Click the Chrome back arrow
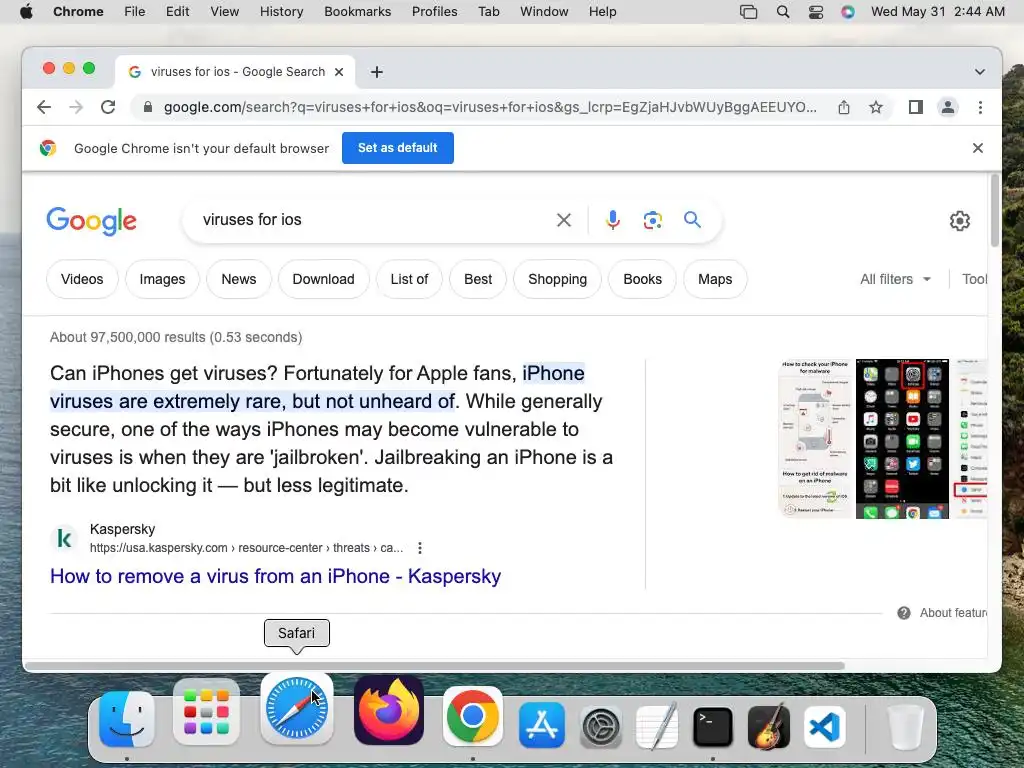Image resolution: width=1024 pixels, height=768 pixels. (x=44, y=107)
